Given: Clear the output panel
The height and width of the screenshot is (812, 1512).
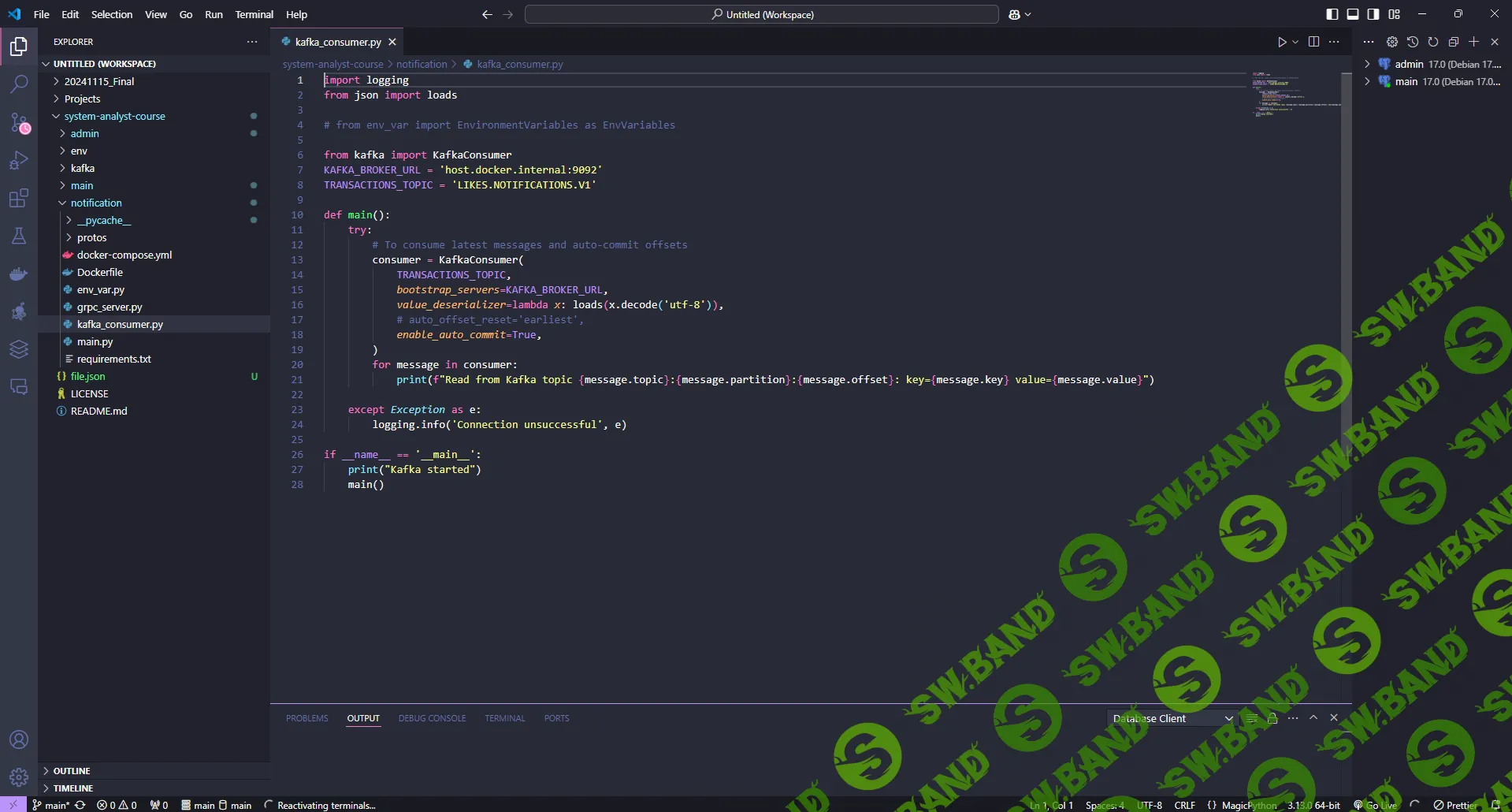Looking at the screenshot, I should pyautogui.click(x=1252, y=718).
